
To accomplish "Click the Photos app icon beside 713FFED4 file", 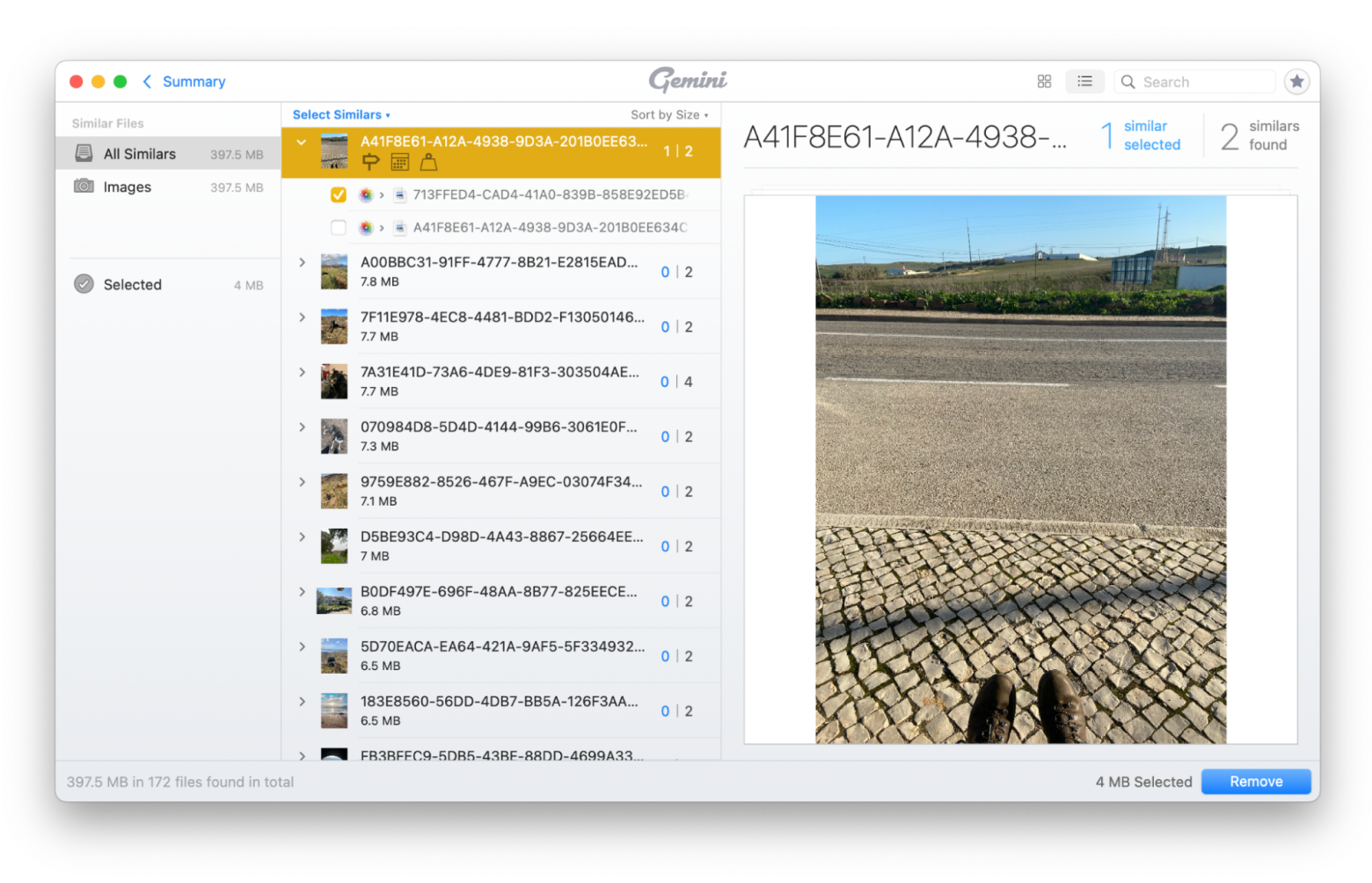I will 366,195.
